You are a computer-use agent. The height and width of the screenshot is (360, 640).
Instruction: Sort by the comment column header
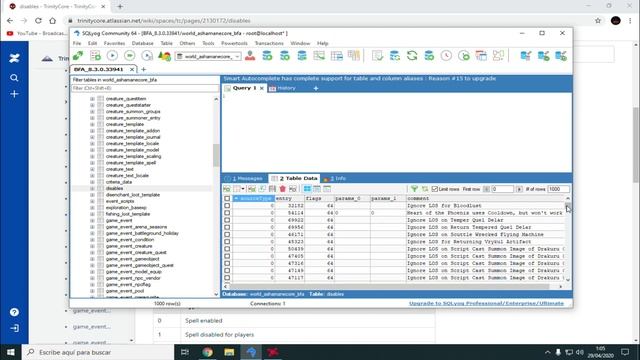pos(485,198)
